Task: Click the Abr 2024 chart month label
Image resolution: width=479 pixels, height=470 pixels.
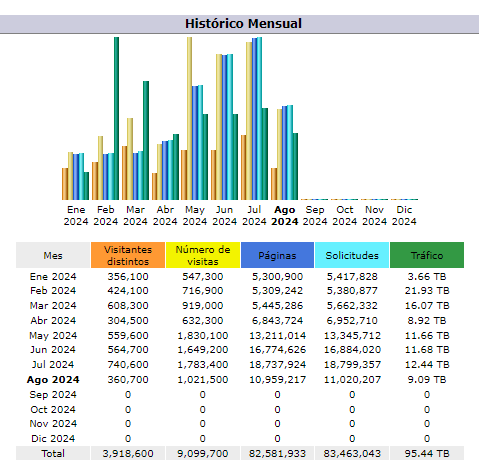Action: (165, 215)
